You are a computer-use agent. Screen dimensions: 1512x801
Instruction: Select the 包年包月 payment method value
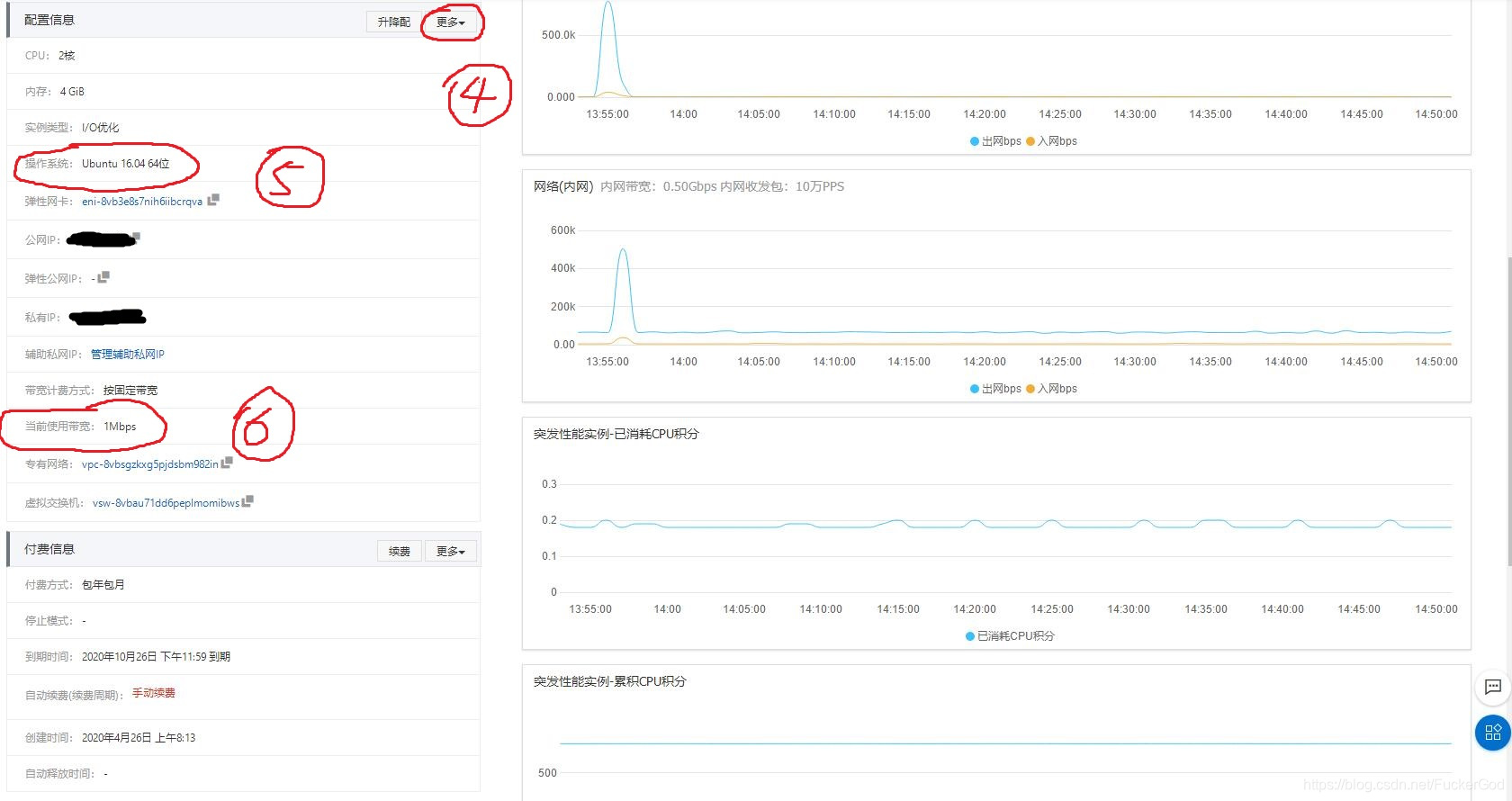coord(103,585)
